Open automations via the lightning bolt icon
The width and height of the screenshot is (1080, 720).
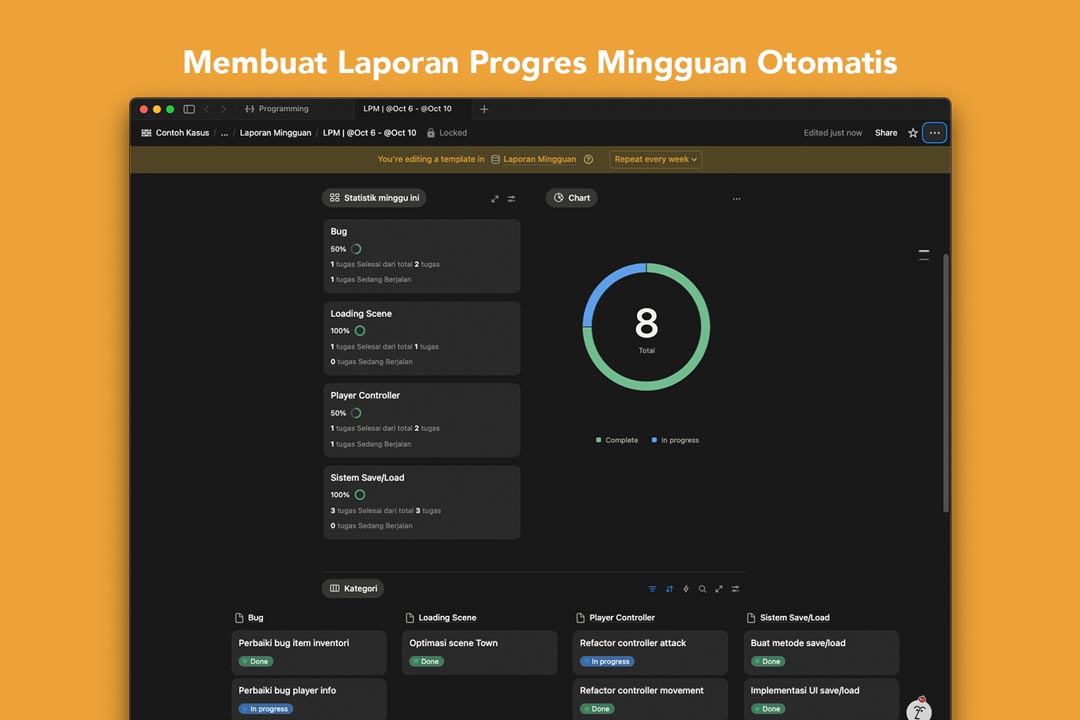click(x=686, y=589)
